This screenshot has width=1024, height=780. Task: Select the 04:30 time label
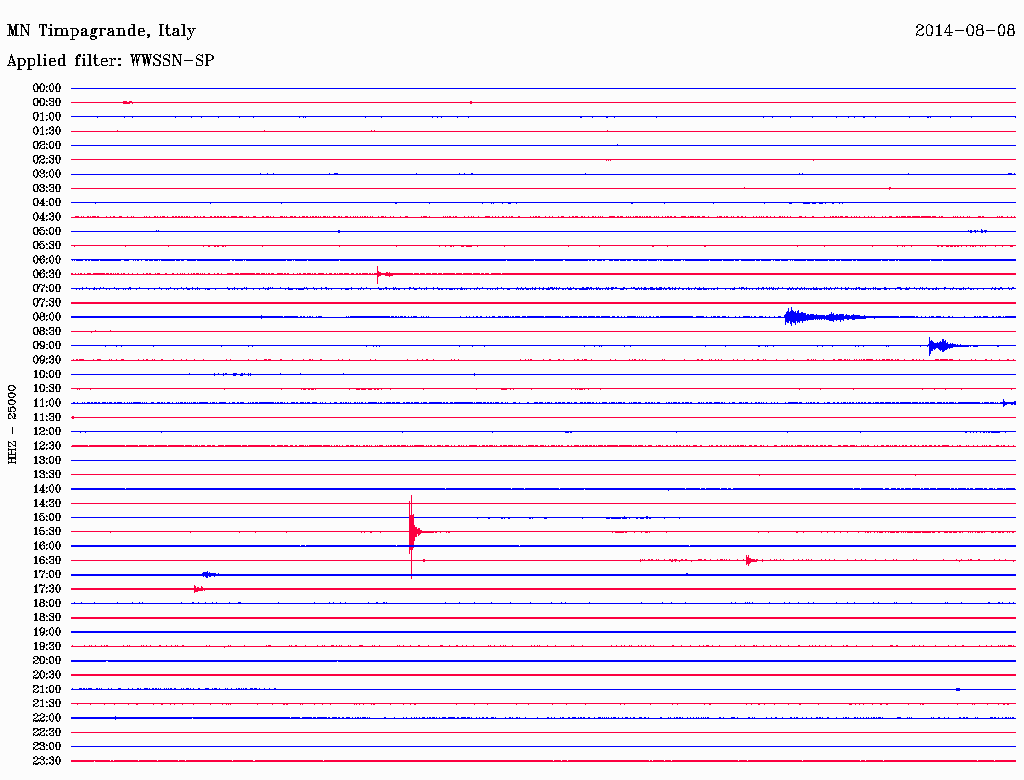tap(47, 217)
